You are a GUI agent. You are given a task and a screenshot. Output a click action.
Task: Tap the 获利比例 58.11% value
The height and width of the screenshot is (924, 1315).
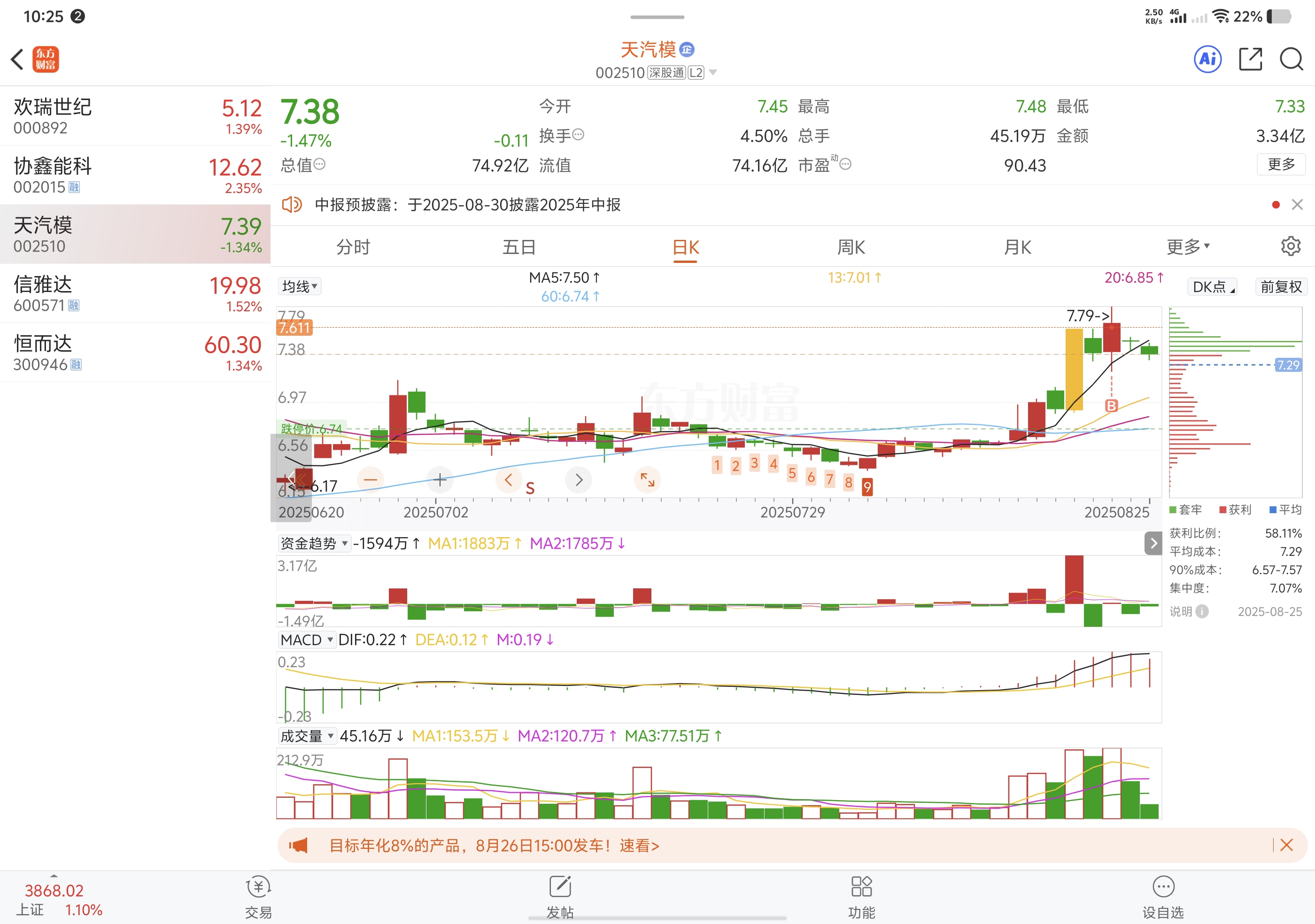click(1283, 533)
